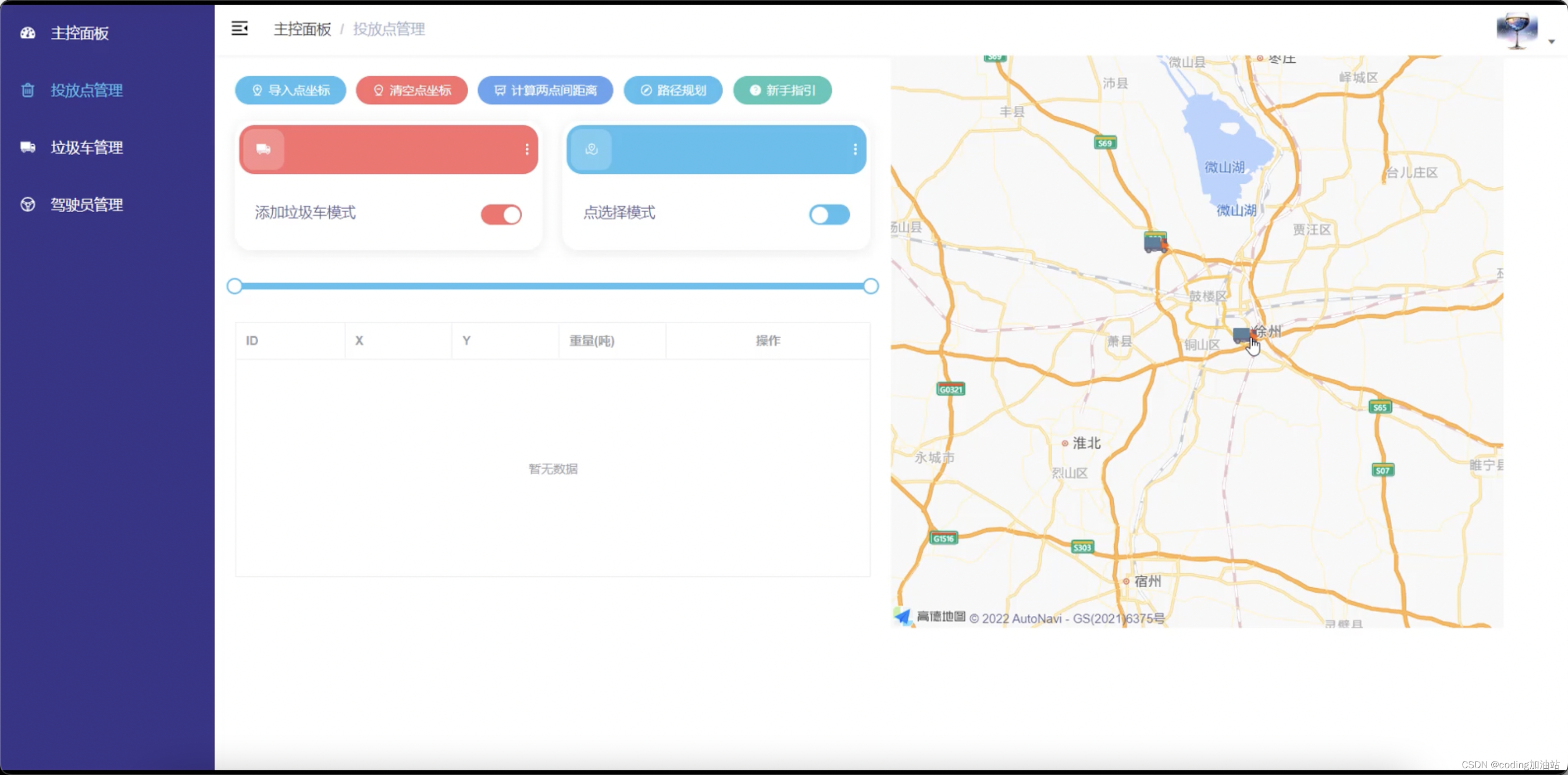Collapse sidebar with hamburger menu icon

click(x=239, y=29)
